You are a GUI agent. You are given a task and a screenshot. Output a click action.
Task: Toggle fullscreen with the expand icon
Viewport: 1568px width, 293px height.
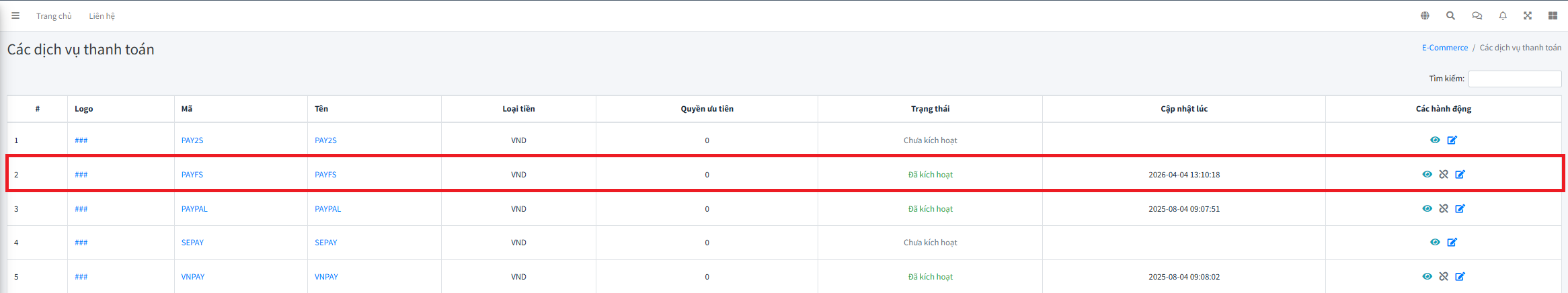pos(1528,15)
